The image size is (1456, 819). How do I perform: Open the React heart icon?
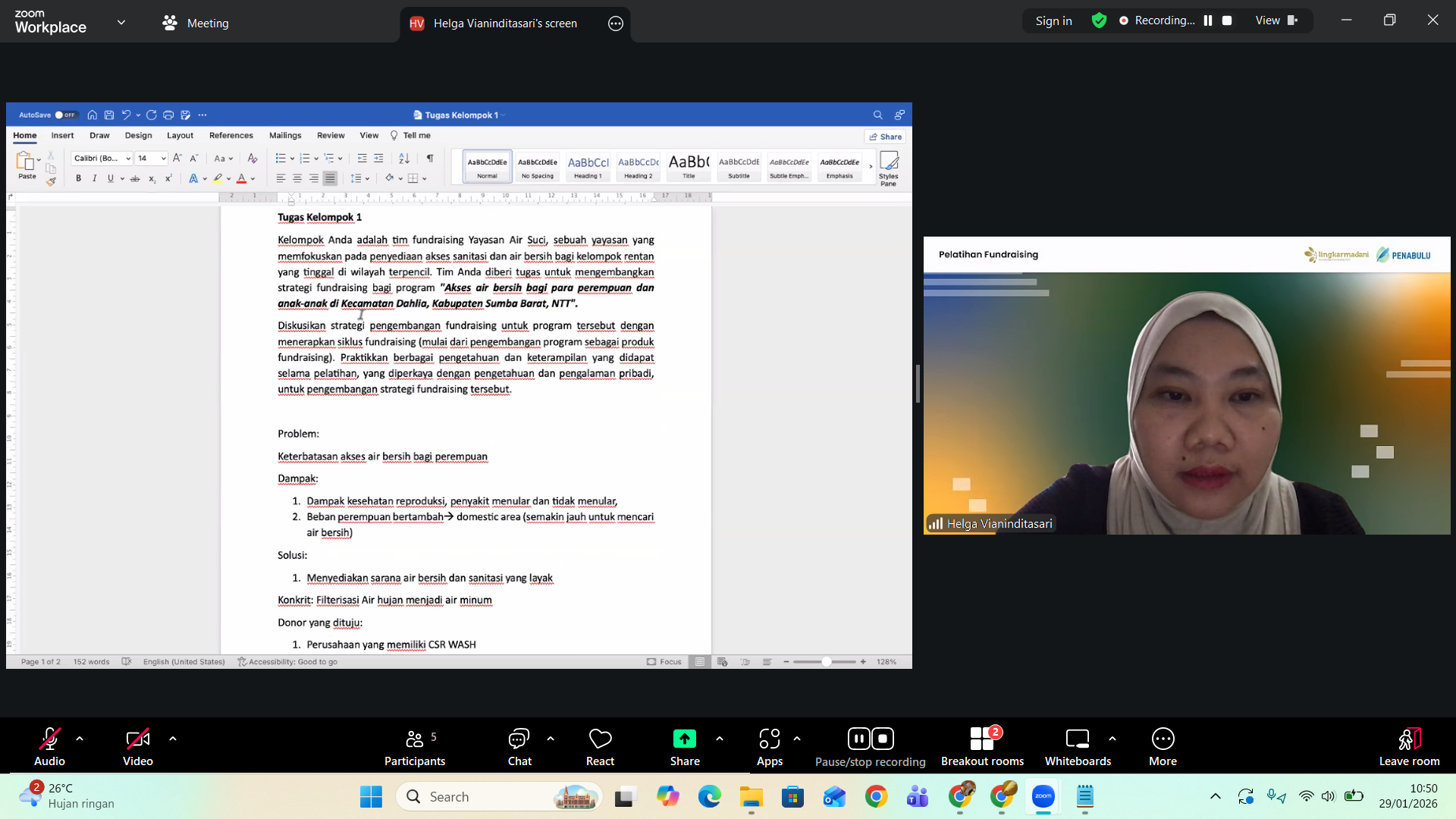tap(600, 746)
